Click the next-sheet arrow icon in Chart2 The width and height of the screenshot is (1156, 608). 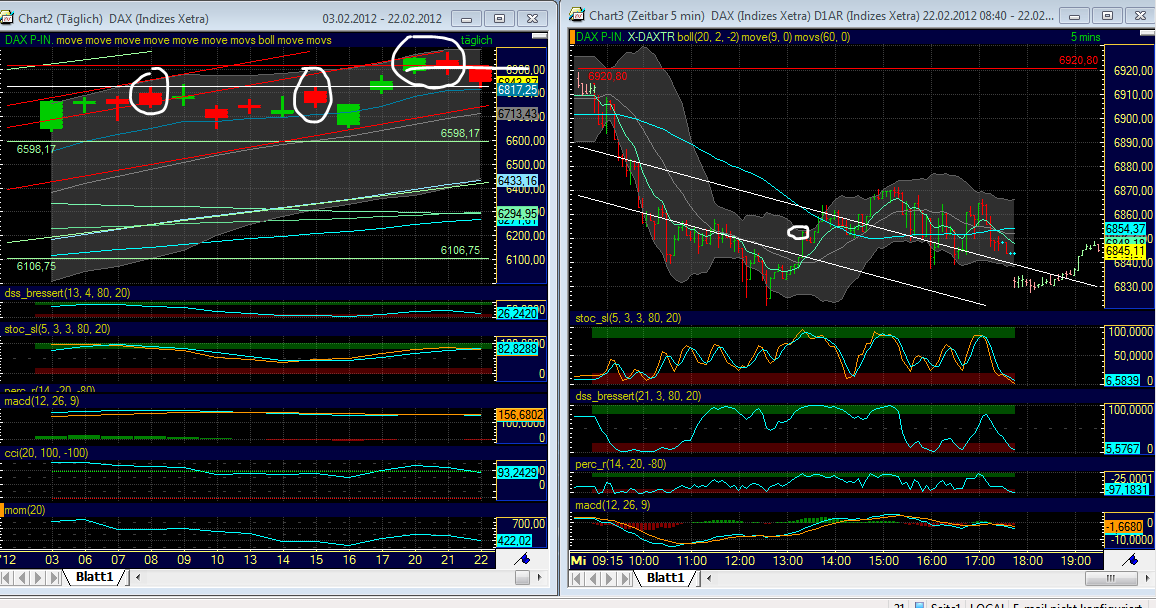coord(39,578)
